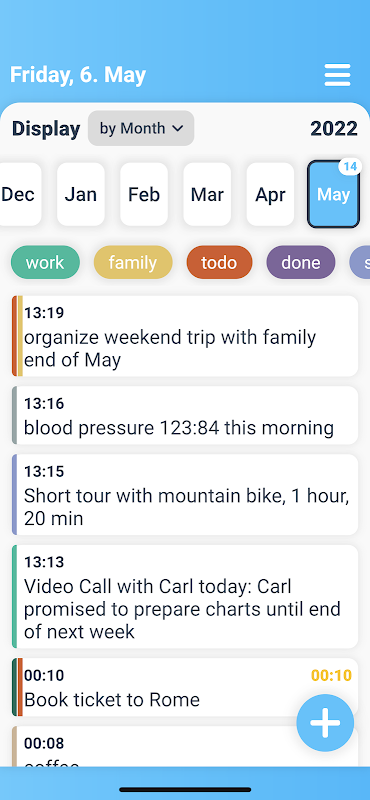
Task: Toggle the green work tag filter
Action: 45,262
